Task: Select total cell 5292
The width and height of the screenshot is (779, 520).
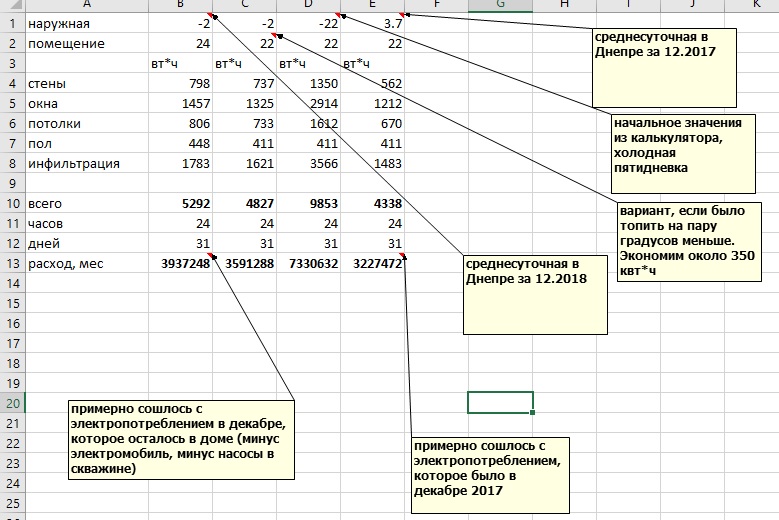Action: pos(180,204)
